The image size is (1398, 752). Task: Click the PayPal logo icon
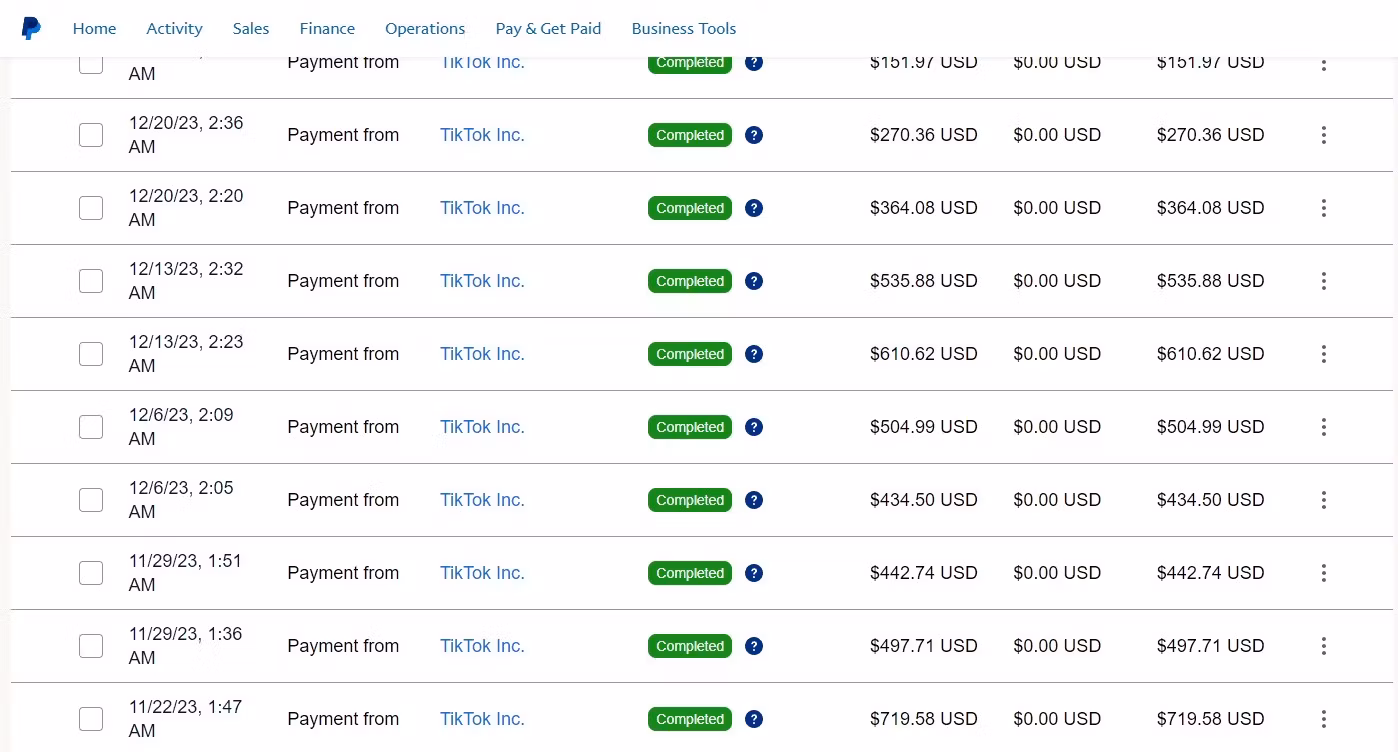point(31,28)
